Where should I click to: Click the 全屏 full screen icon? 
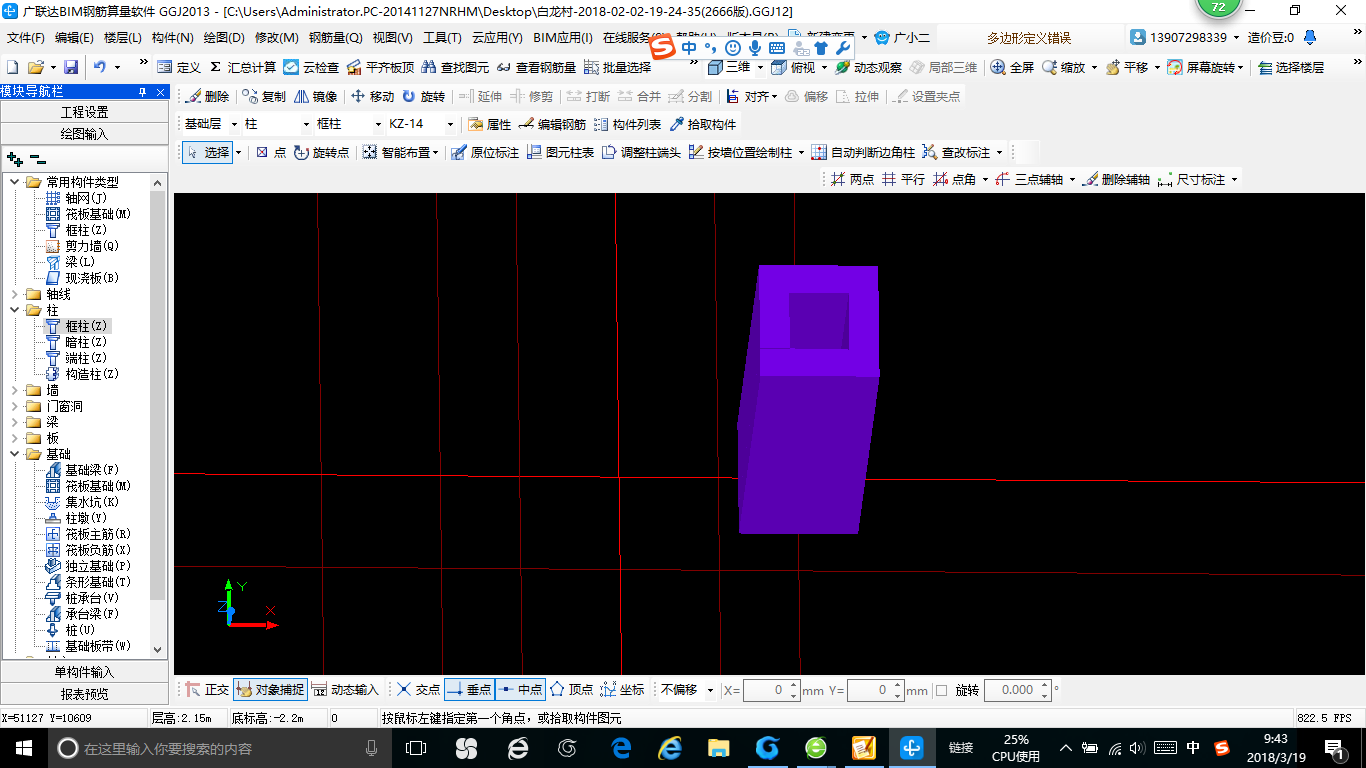point(1012,67)
